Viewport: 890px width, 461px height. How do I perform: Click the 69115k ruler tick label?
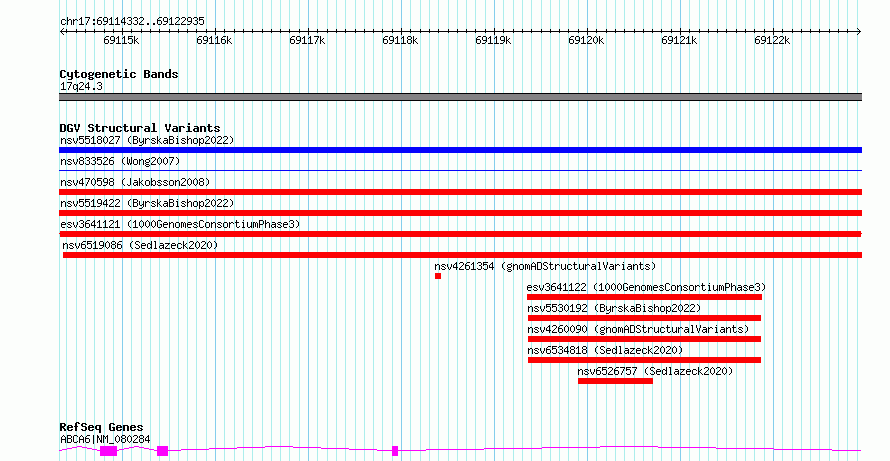tap(121, 41)
